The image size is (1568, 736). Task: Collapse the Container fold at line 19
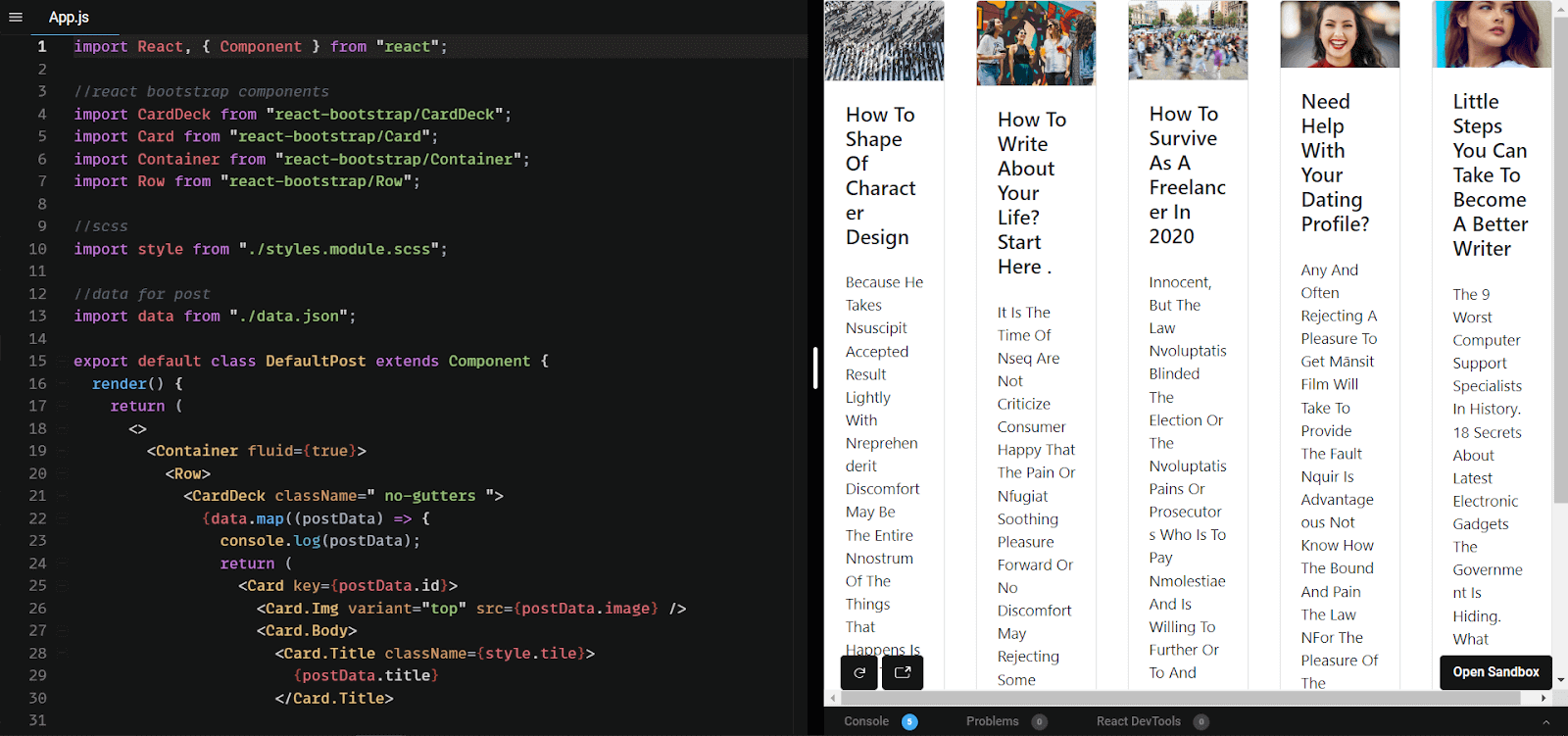(x=61, y=452)
